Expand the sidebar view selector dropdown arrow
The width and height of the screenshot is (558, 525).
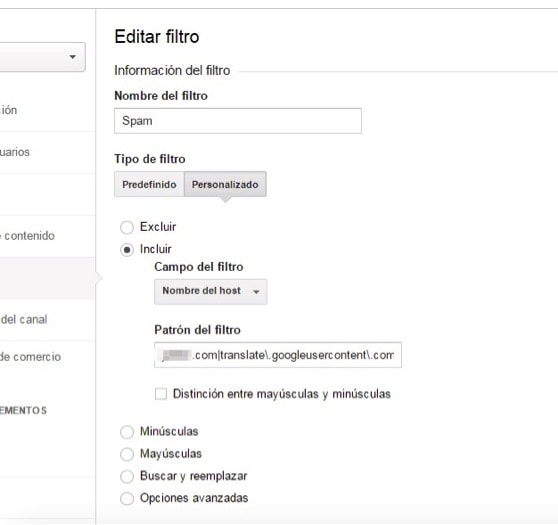pos(73,57)
